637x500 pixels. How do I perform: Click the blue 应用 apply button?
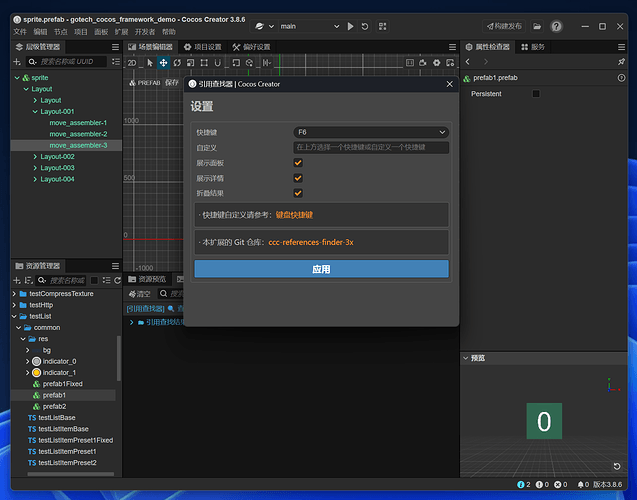coord(321,269)
